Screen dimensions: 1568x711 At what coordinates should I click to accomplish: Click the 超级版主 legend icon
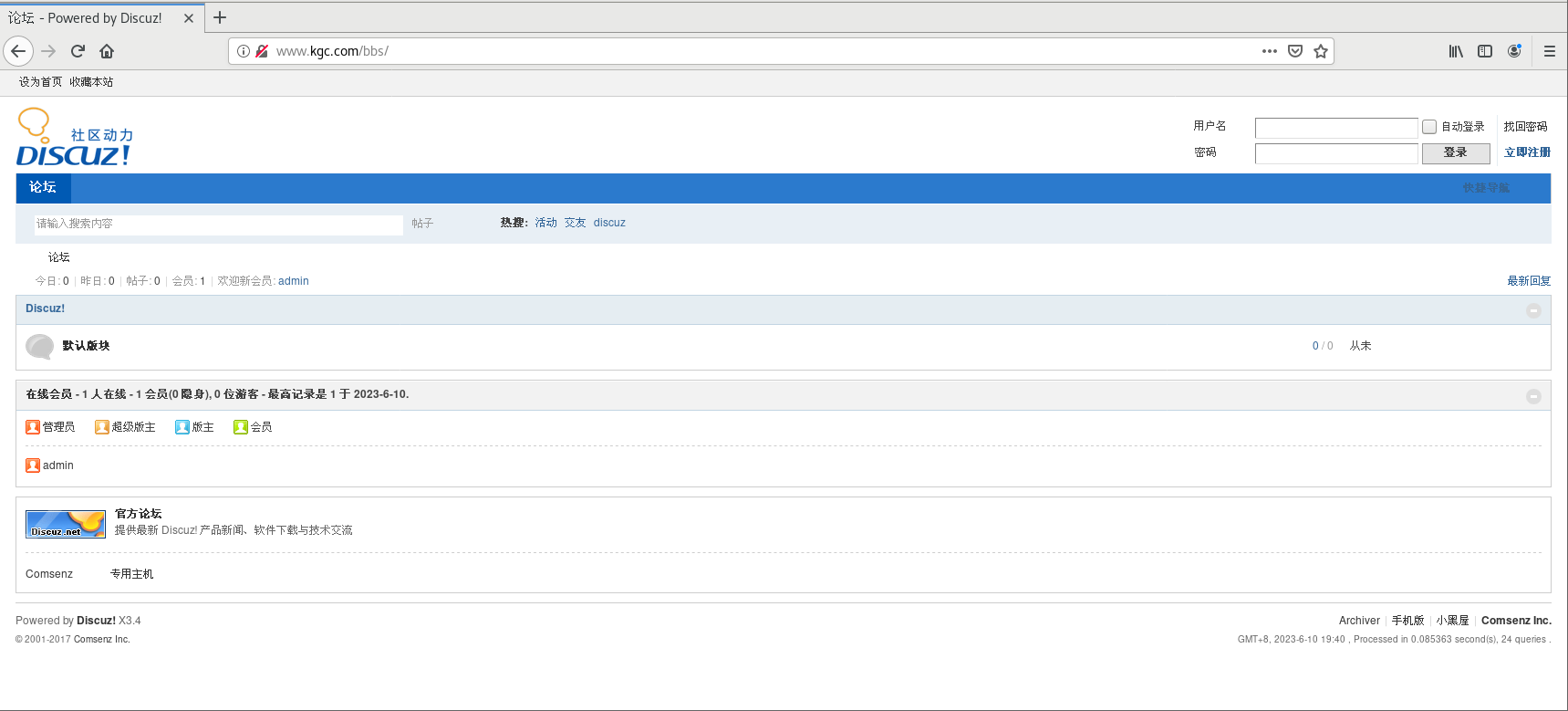coord(102,427)
